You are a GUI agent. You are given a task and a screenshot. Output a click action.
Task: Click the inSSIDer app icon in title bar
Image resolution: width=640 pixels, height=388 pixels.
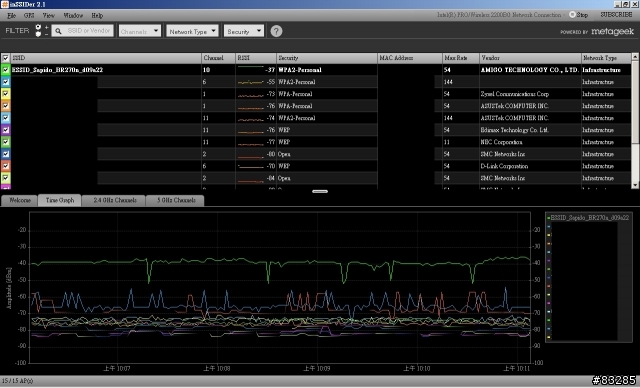pyautogui.click(x=4, y=4)
